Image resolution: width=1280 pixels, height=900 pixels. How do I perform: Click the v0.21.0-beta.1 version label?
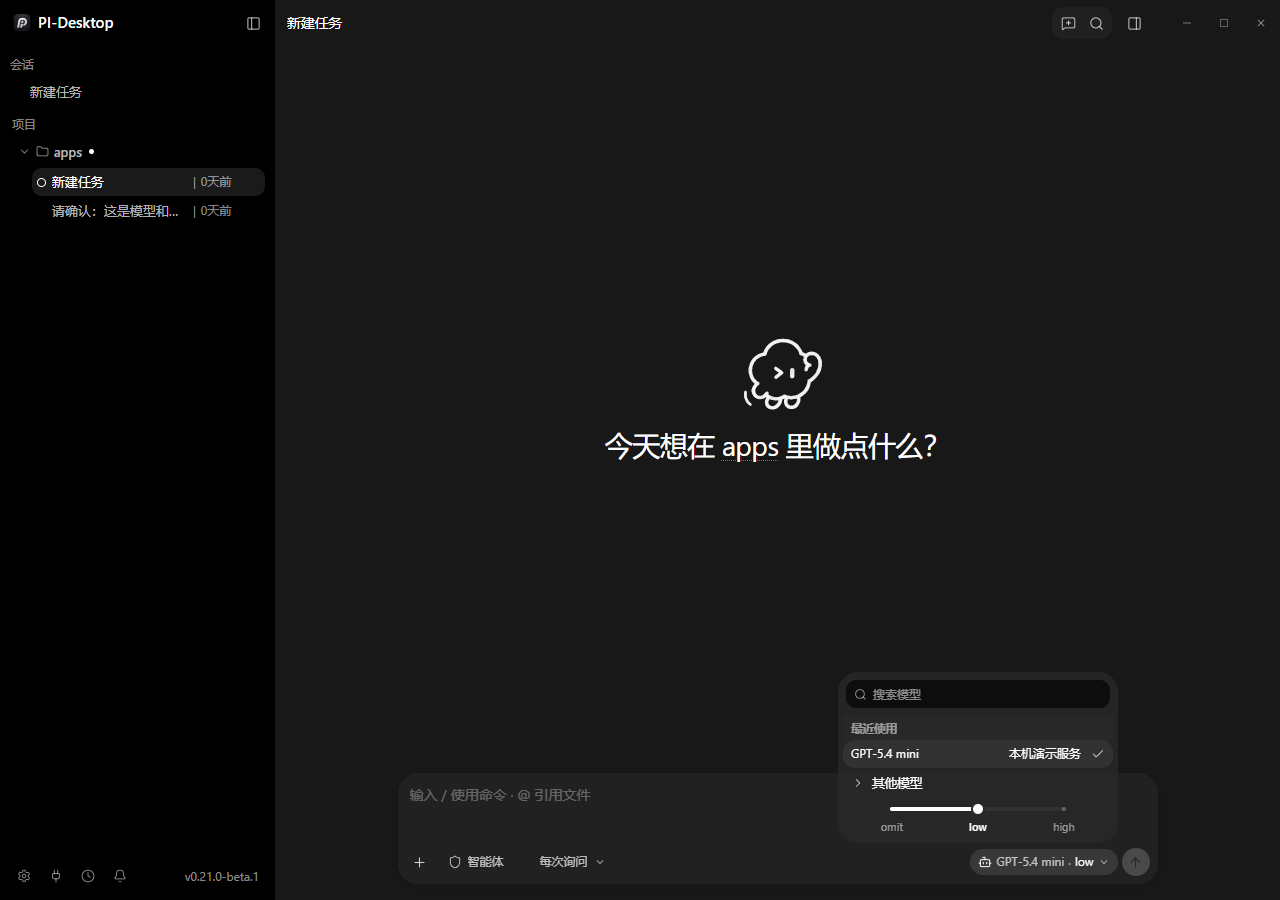221,877
